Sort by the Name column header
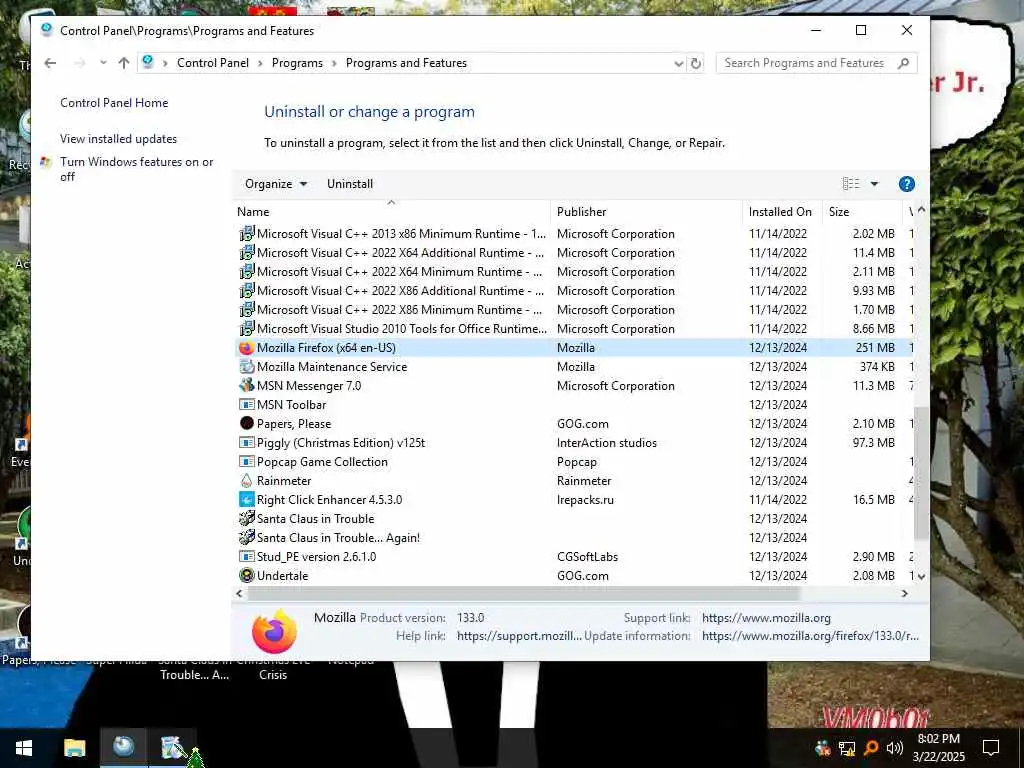The height and width of the screenshot is (768, 1024). (392, 212)
